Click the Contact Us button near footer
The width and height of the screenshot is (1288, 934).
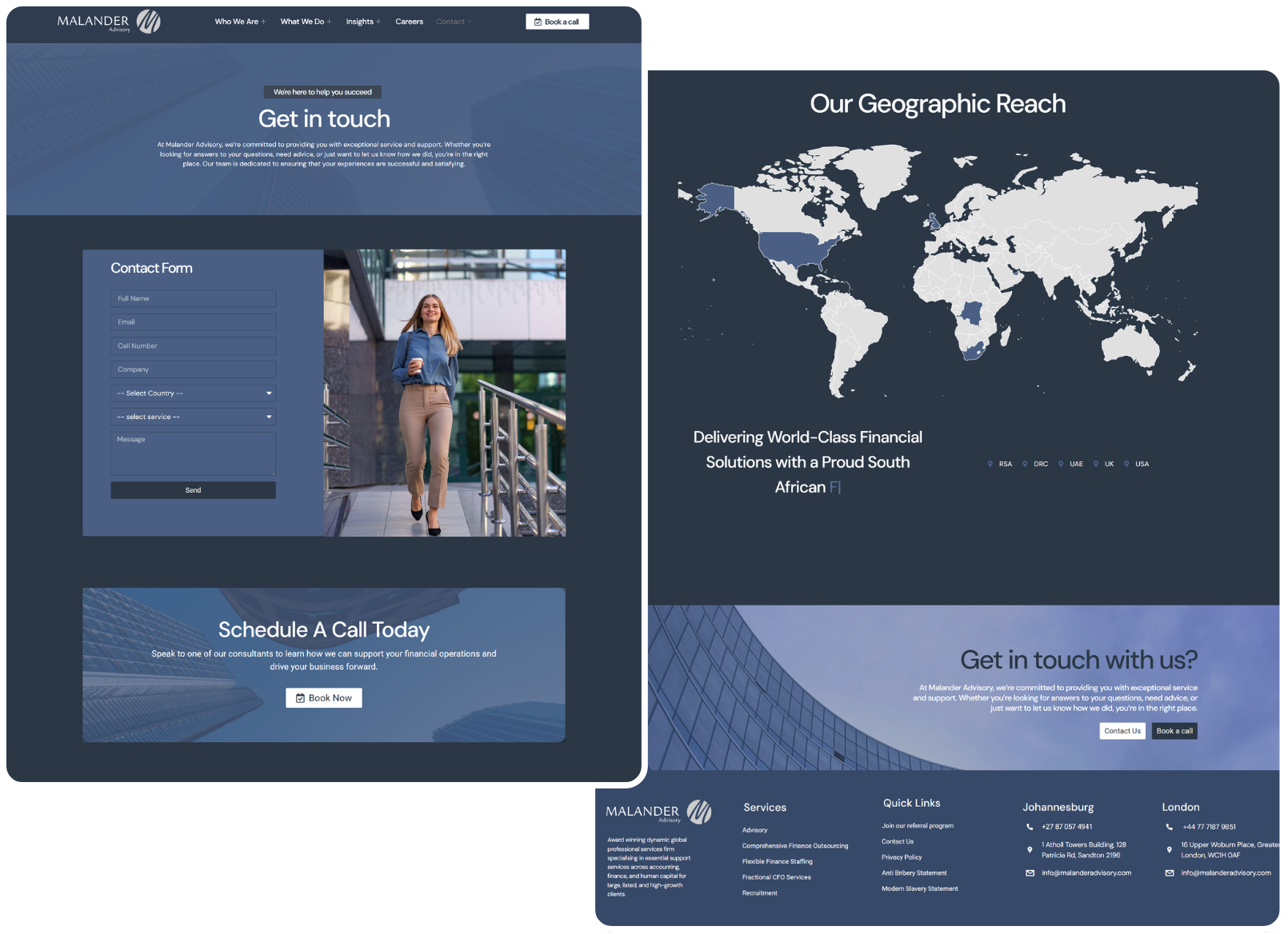(1122, 731)
